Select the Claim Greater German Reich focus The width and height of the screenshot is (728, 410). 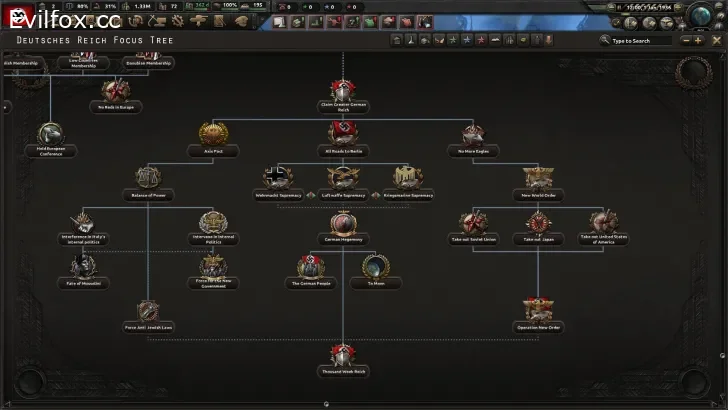343,92
